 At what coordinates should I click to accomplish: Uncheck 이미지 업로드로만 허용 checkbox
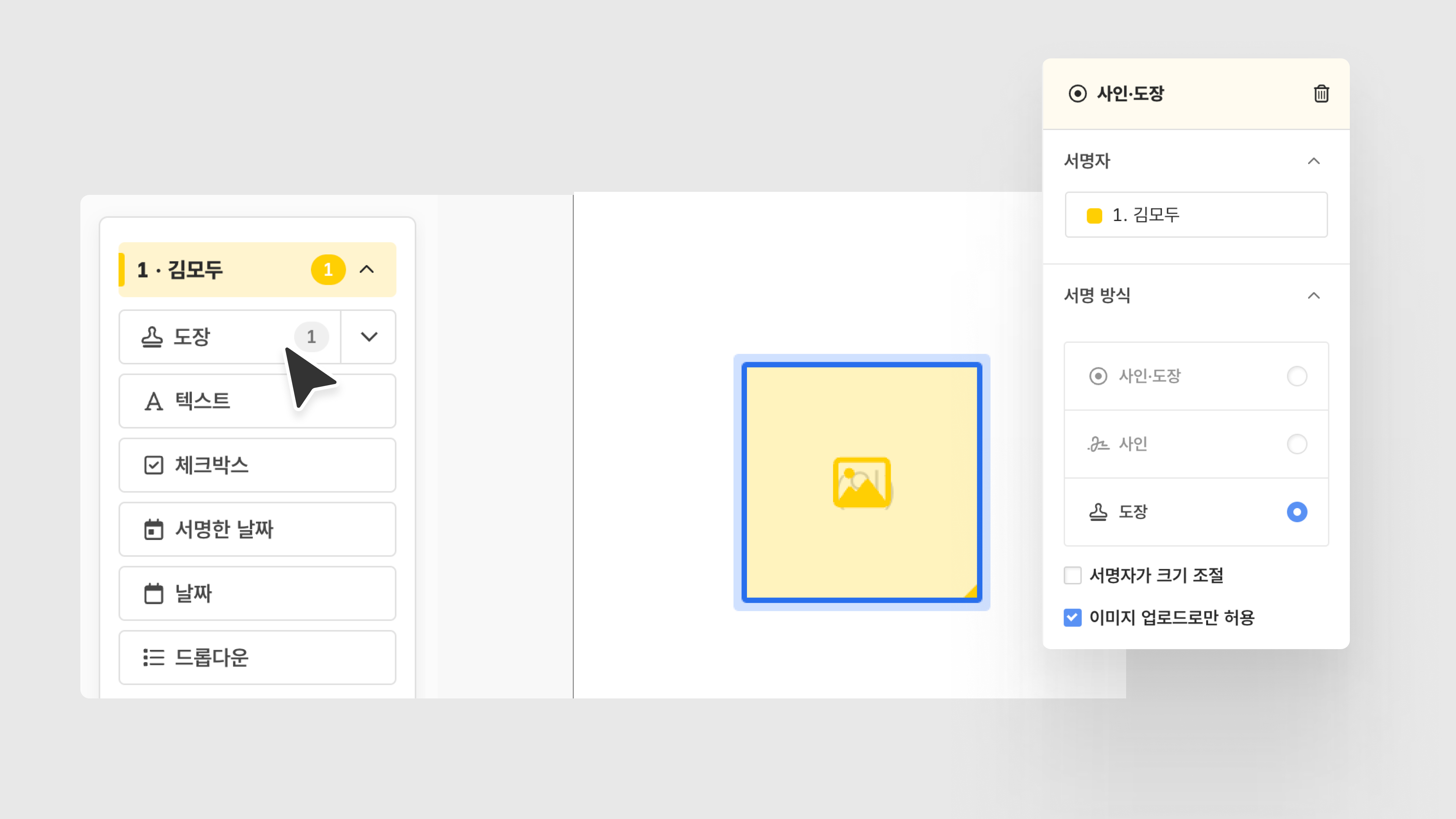pos(1072,617)
